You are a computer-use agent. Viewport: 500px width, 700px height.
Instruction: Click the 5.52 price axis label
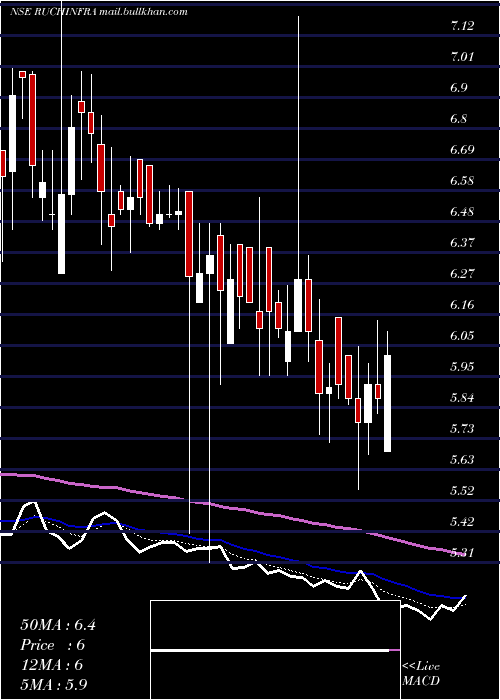[462, 492]
